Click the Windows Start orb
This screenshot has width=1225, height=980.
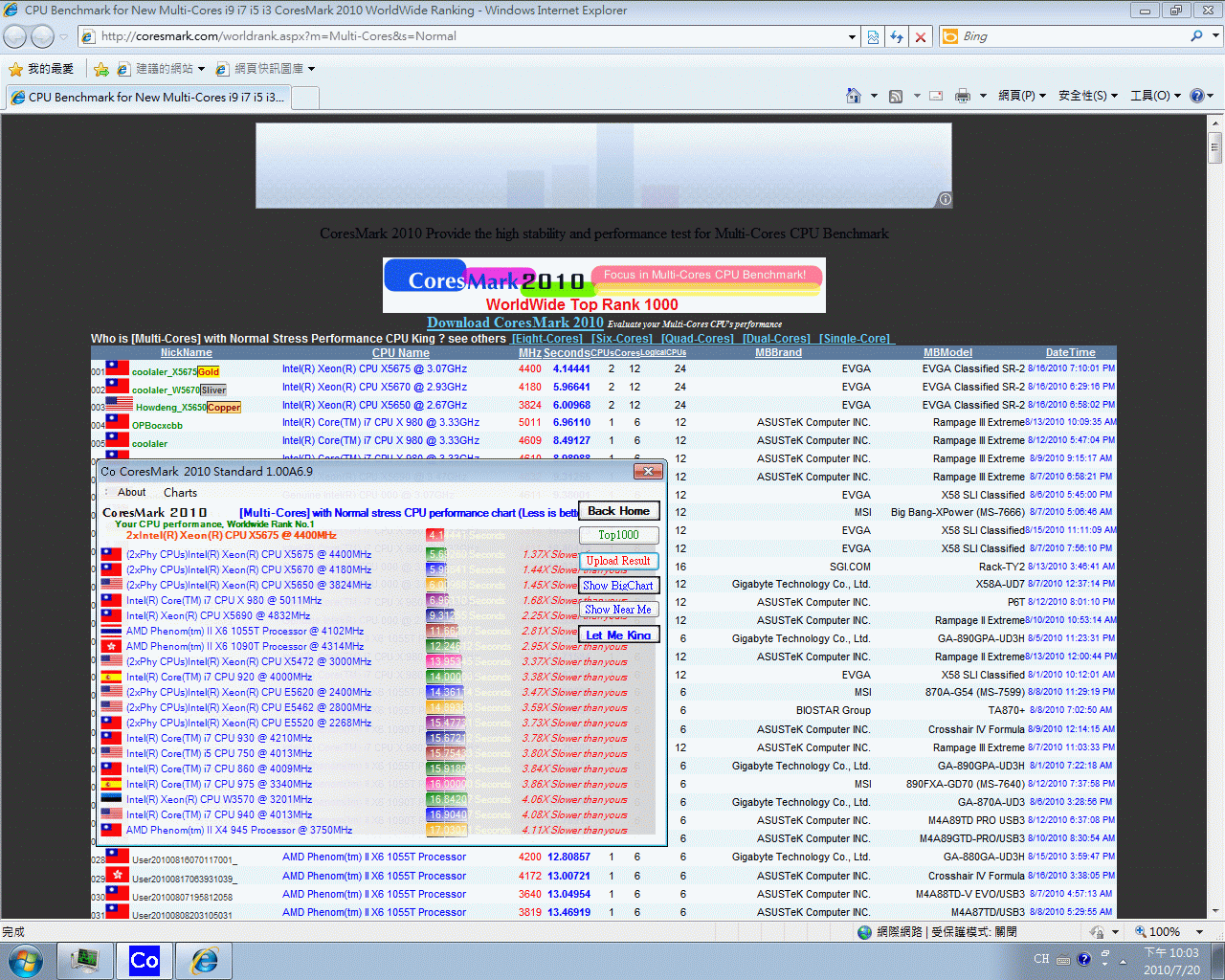pyautogui.click(x=24, y=960)
